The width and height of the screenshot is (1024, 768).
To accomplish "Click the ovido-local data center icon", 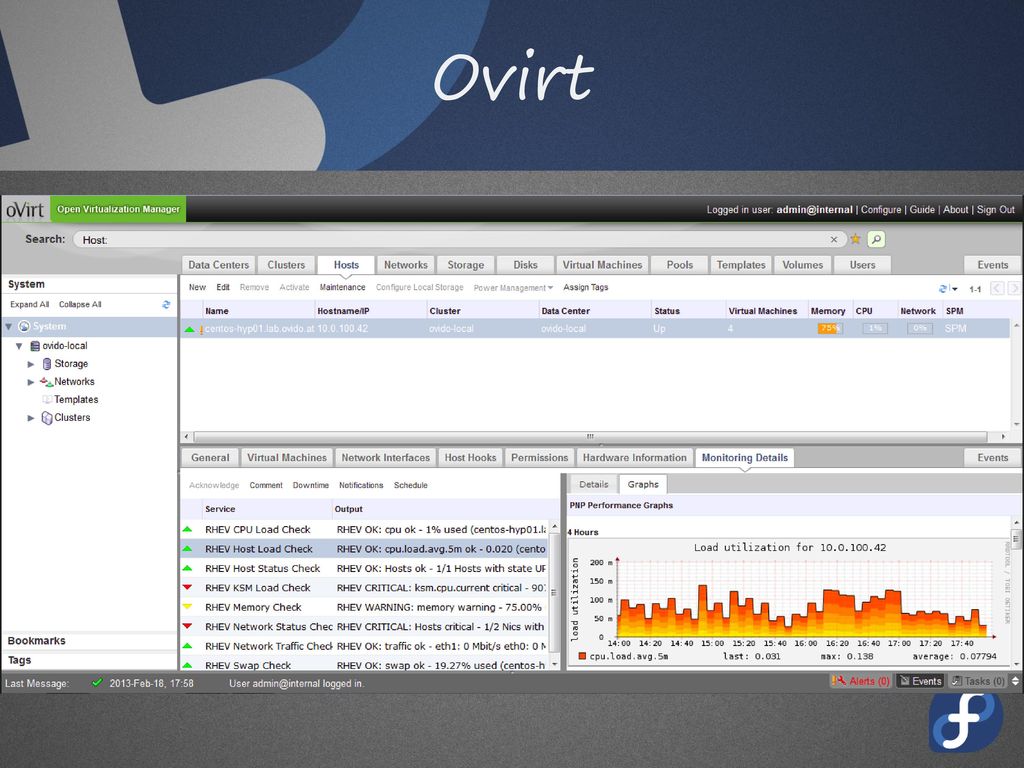I will pos(35,345).
